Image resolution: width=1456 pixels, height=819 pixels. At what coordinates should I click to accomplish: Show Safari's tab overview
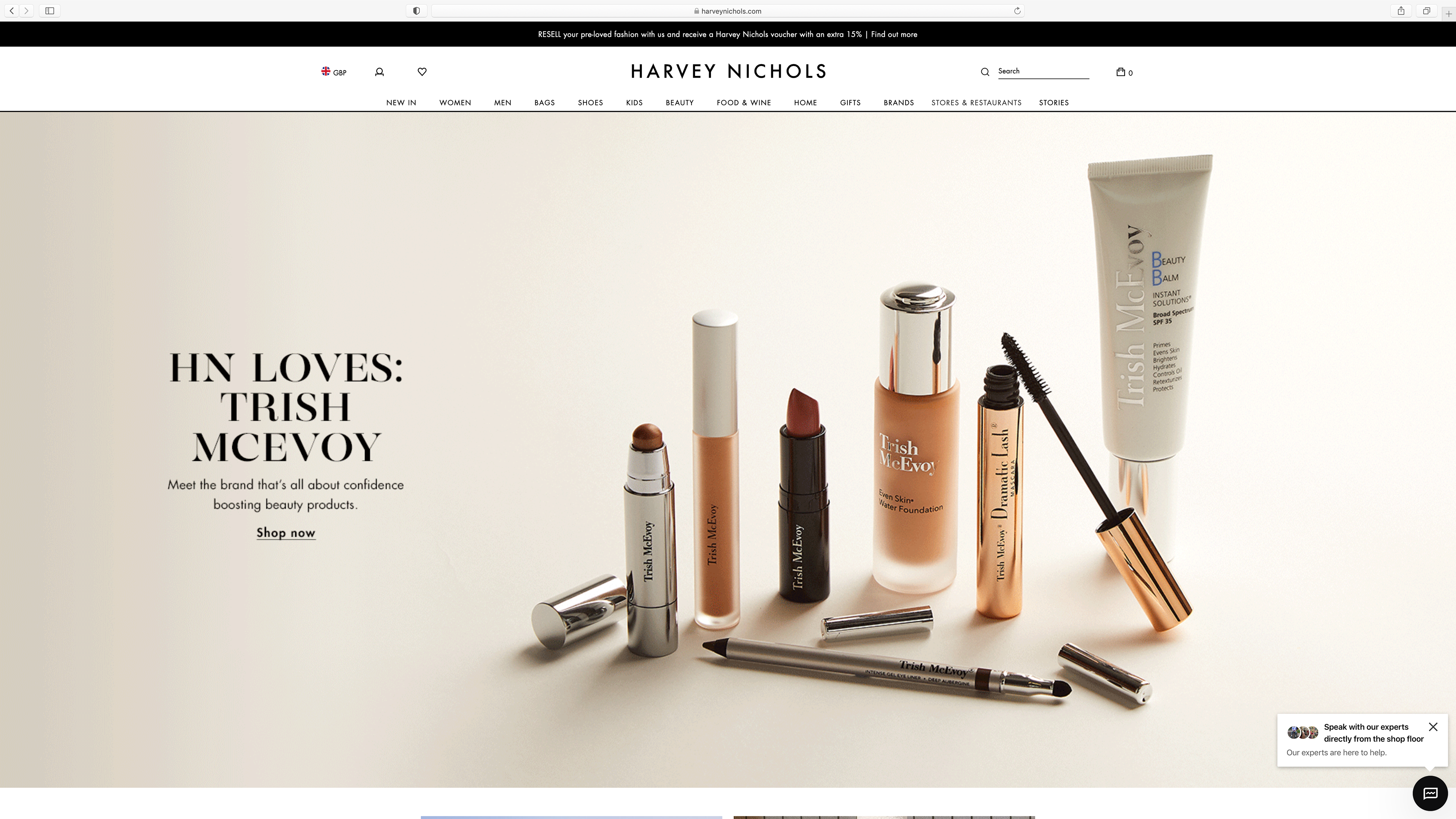coord(1426,11)
